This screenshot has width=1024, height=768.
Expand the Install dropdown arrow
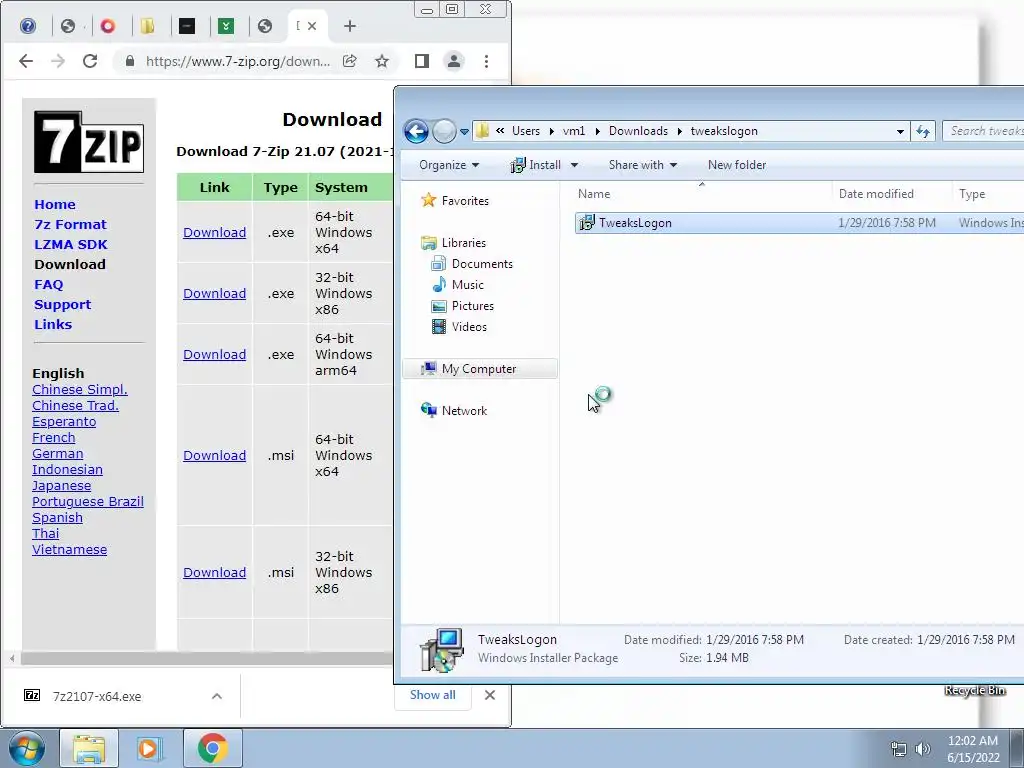tap(574, 165)
